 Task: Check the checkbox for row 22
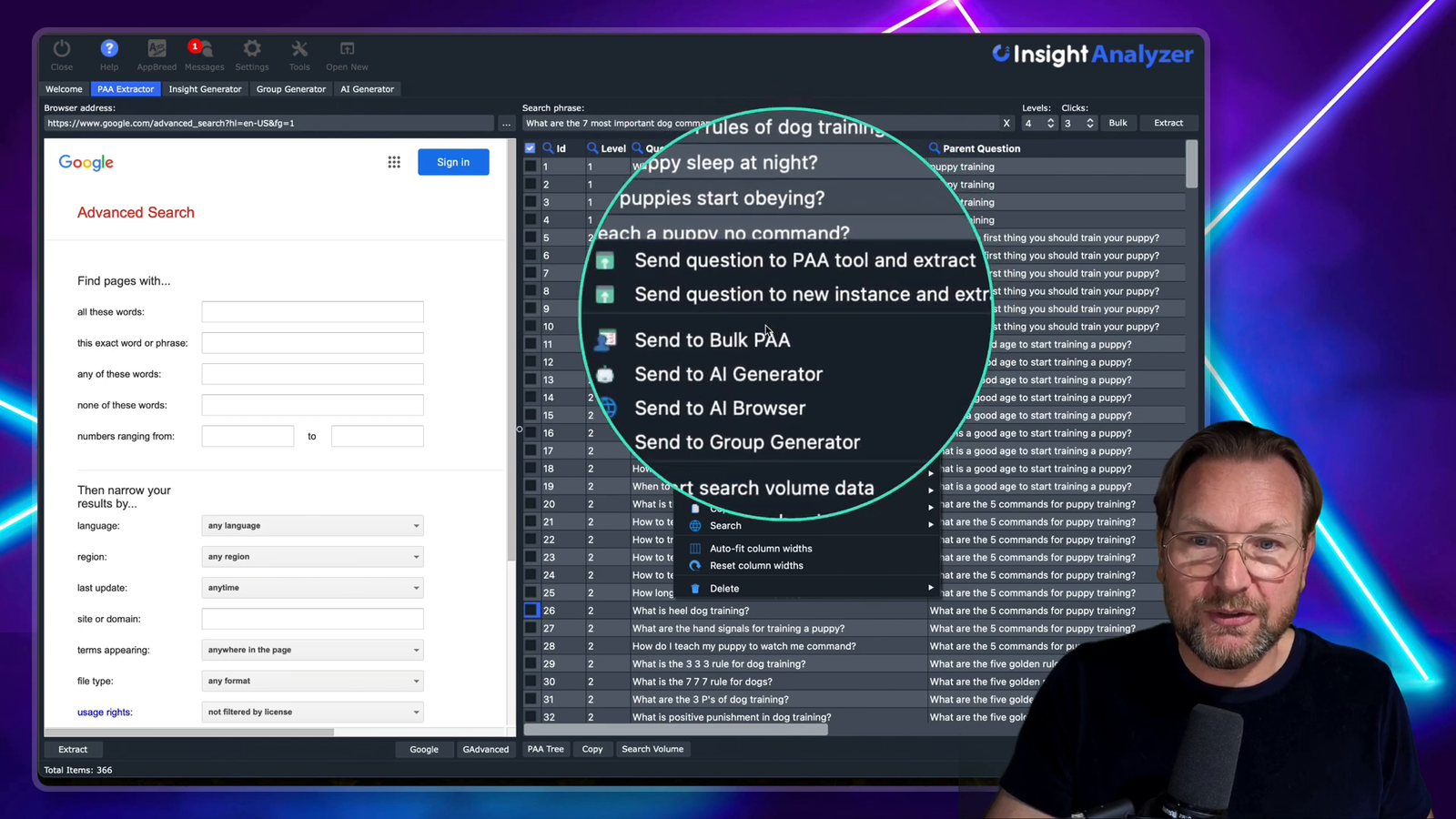[531, 540]
